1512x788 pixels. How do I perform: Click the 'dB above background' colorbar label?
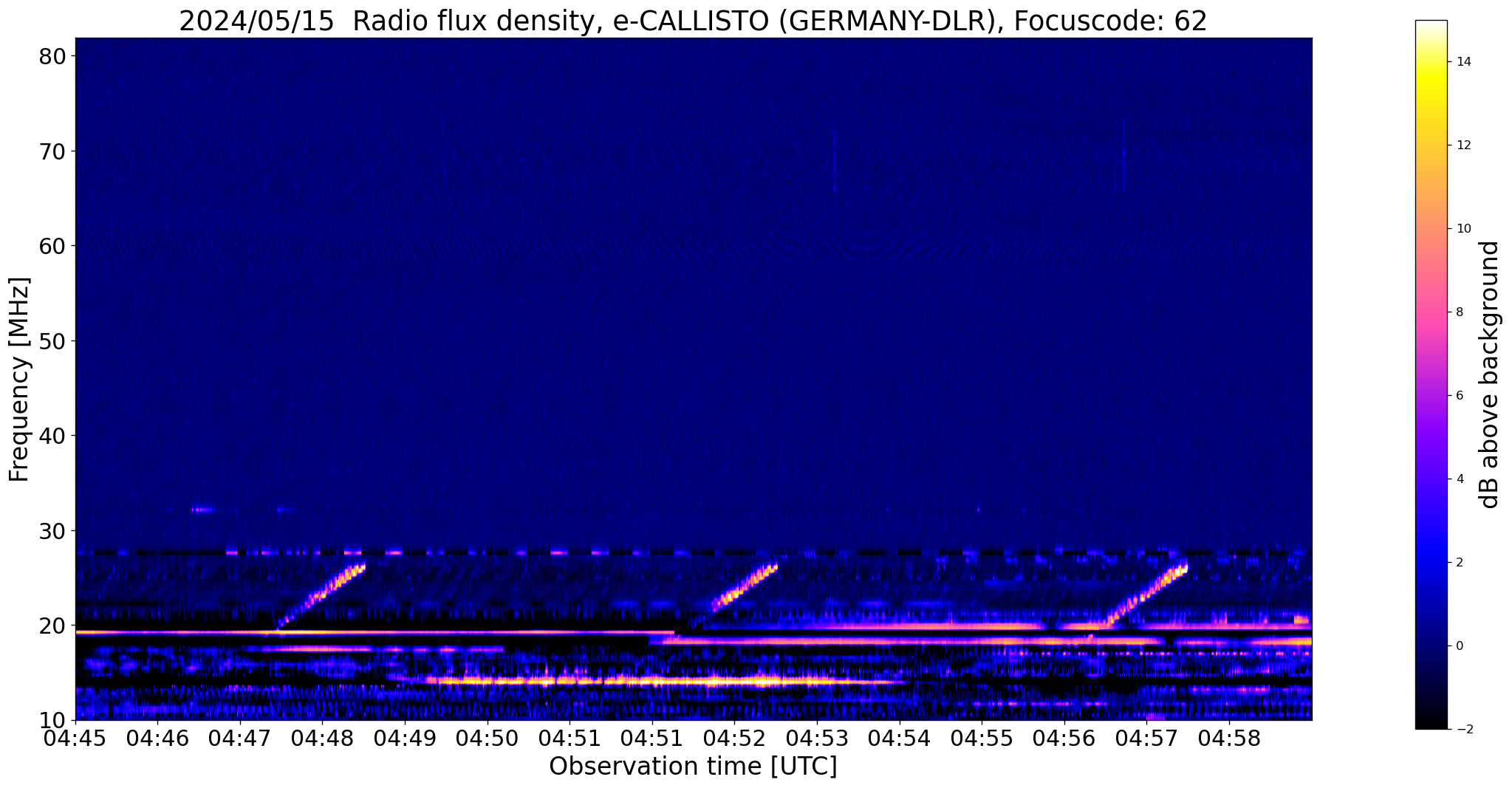click(x=1490, y=374)
